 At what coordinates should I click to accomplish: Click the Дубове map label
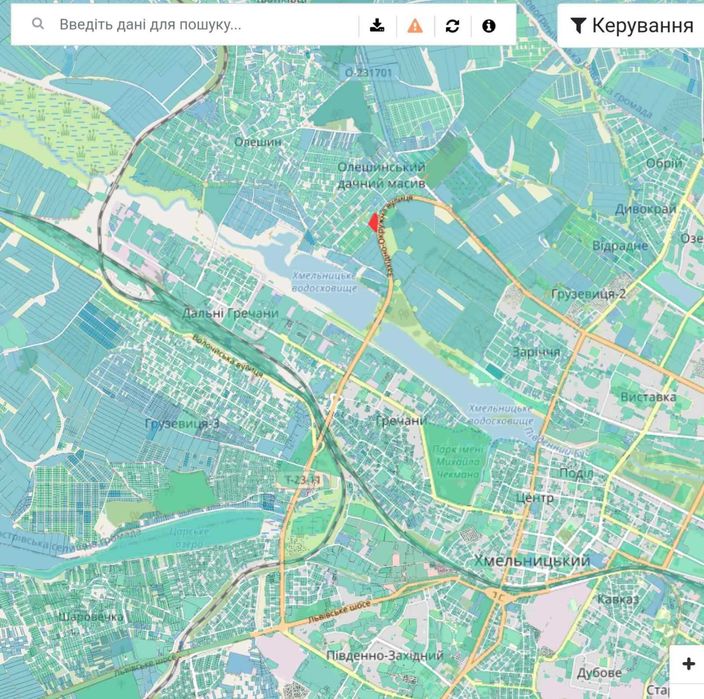click(x=599, y=673)
